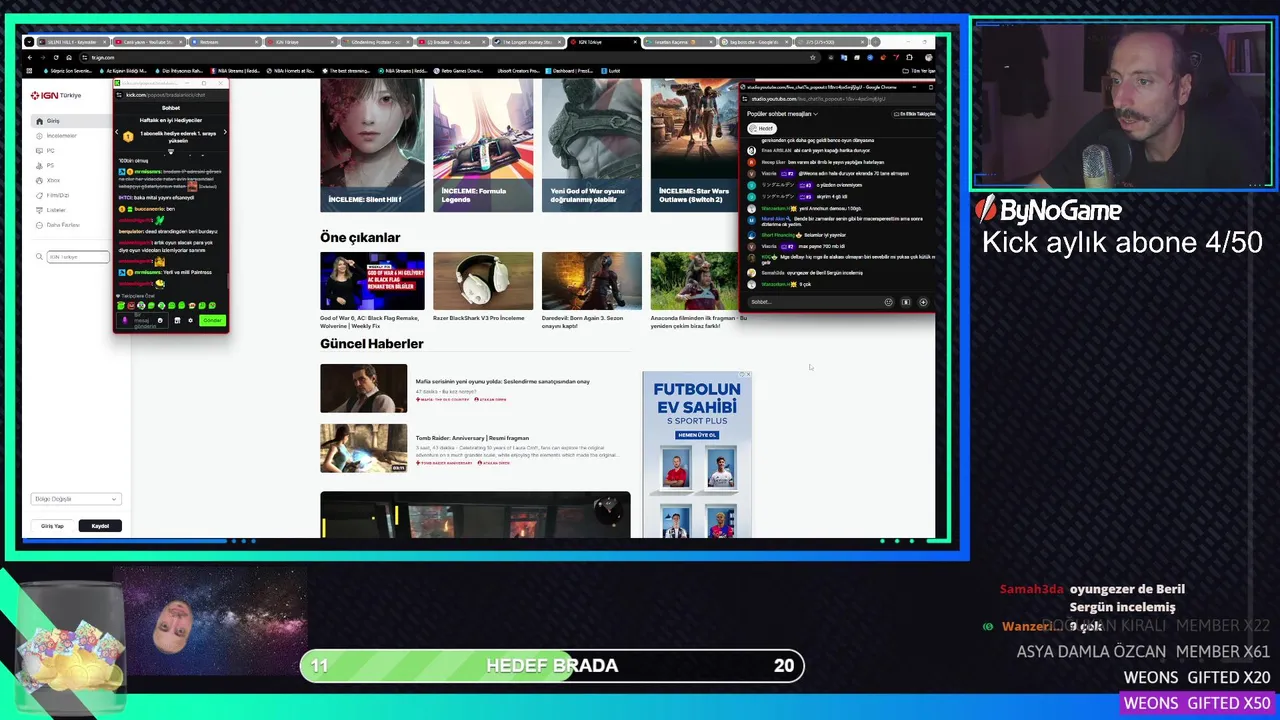Go back with the browser back arrow
Screen dimensions: 1280x720
pos(29,57)
